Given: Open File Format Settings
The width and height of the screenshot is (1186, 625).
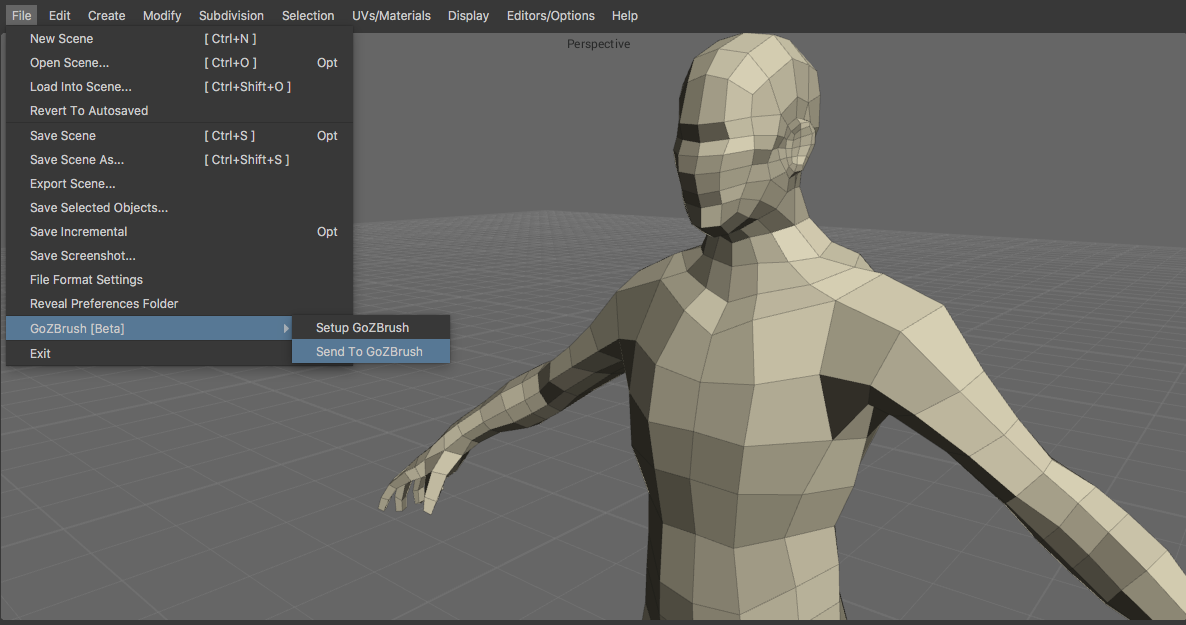Looking at the screenshot, I should tap(86, 280).
